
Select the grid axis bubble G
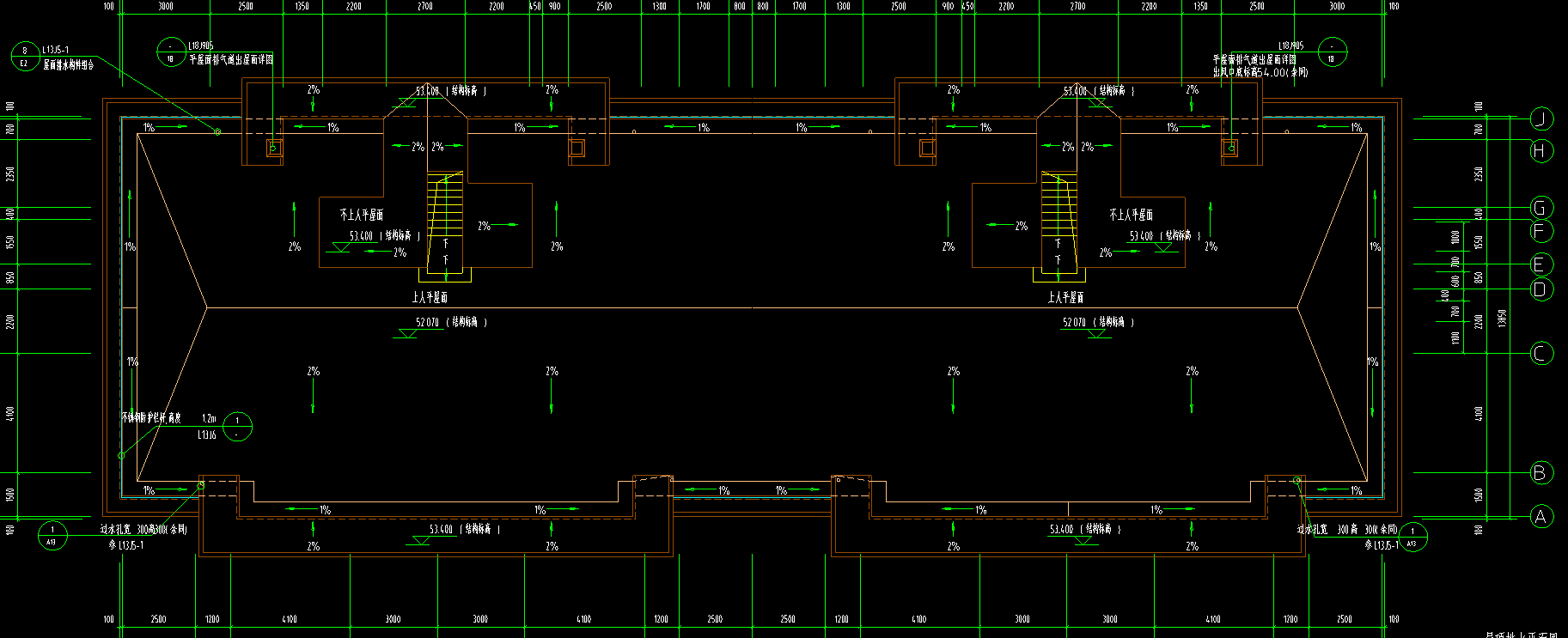1542,208
